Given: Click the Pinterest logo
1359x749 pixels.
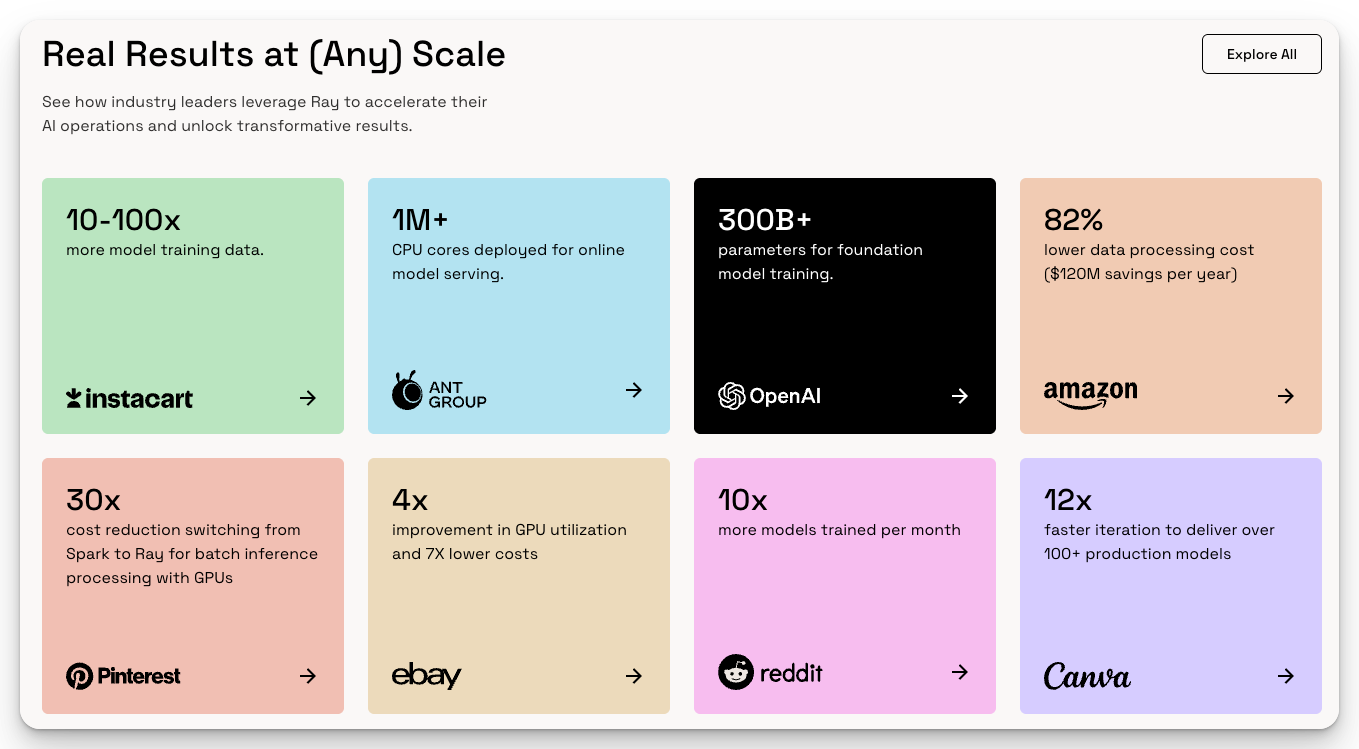Looking at the screenshot, I should (123, 676).
